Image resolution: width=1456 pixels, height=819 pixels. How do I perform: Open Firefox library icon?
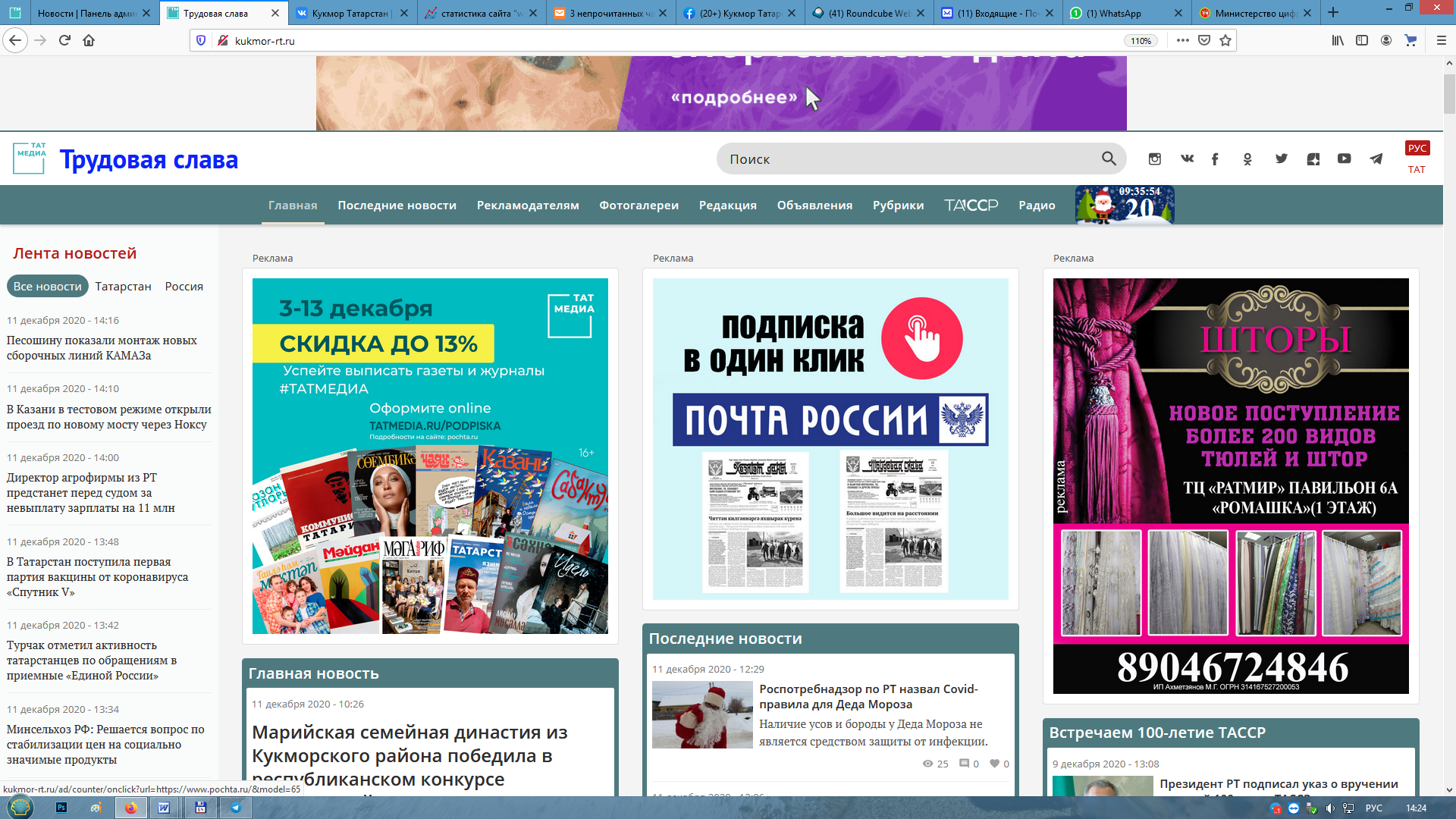click(x=1338, y=40)
